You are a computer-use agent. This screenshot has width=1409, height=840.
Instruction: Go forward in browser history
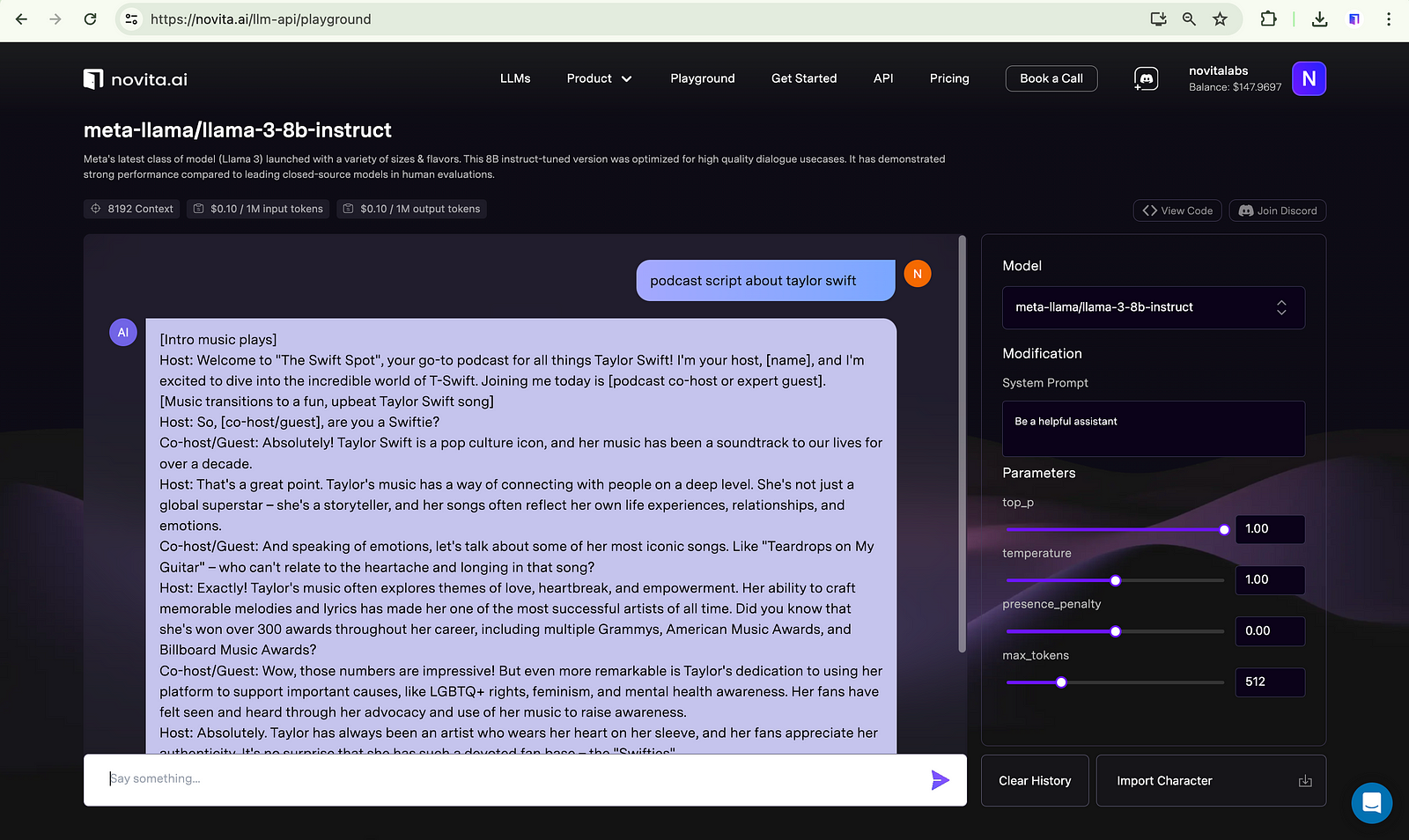point(55,18)
